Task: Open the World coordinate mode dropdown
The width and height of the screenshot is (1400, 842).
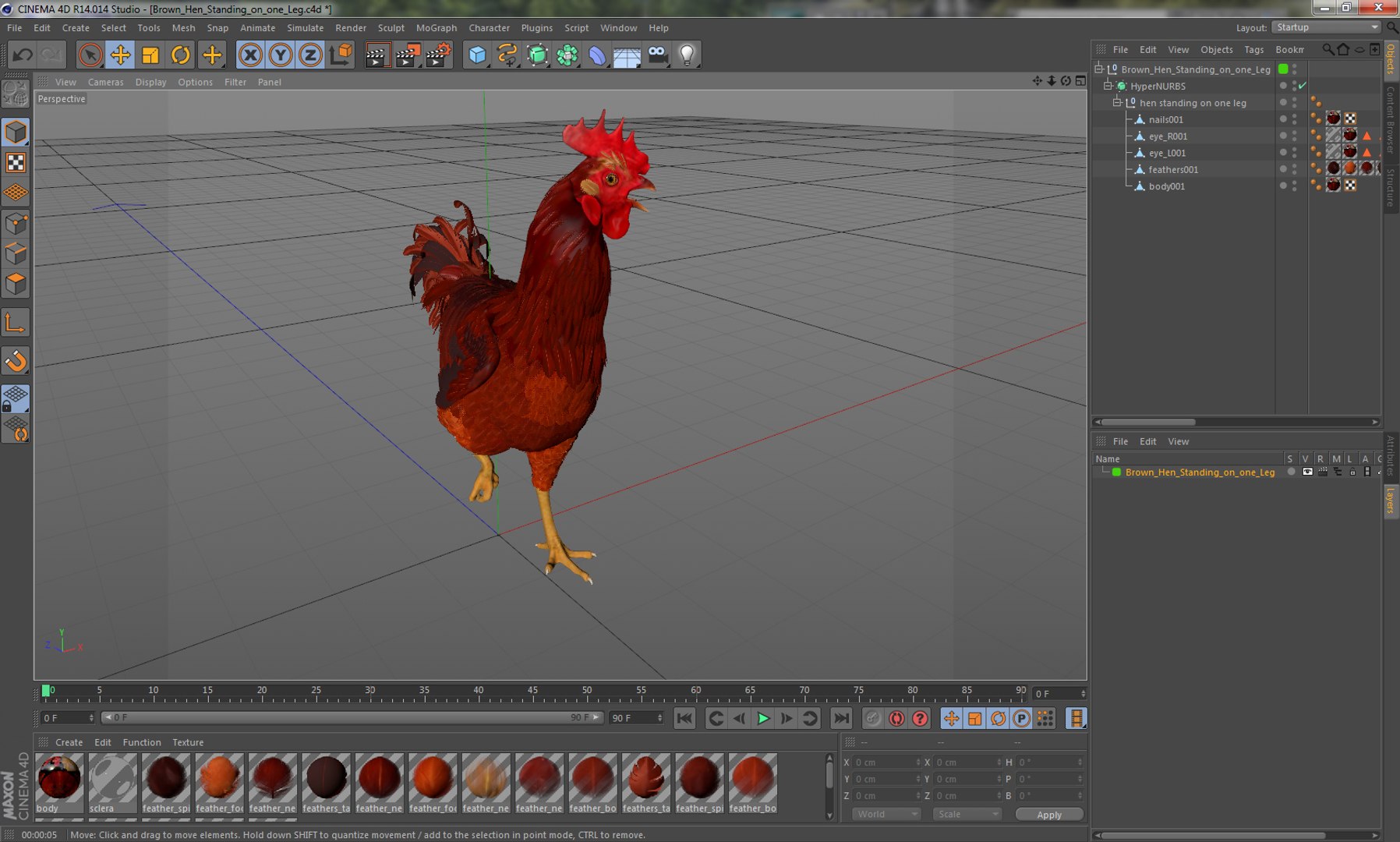Action: coord(886,814)
